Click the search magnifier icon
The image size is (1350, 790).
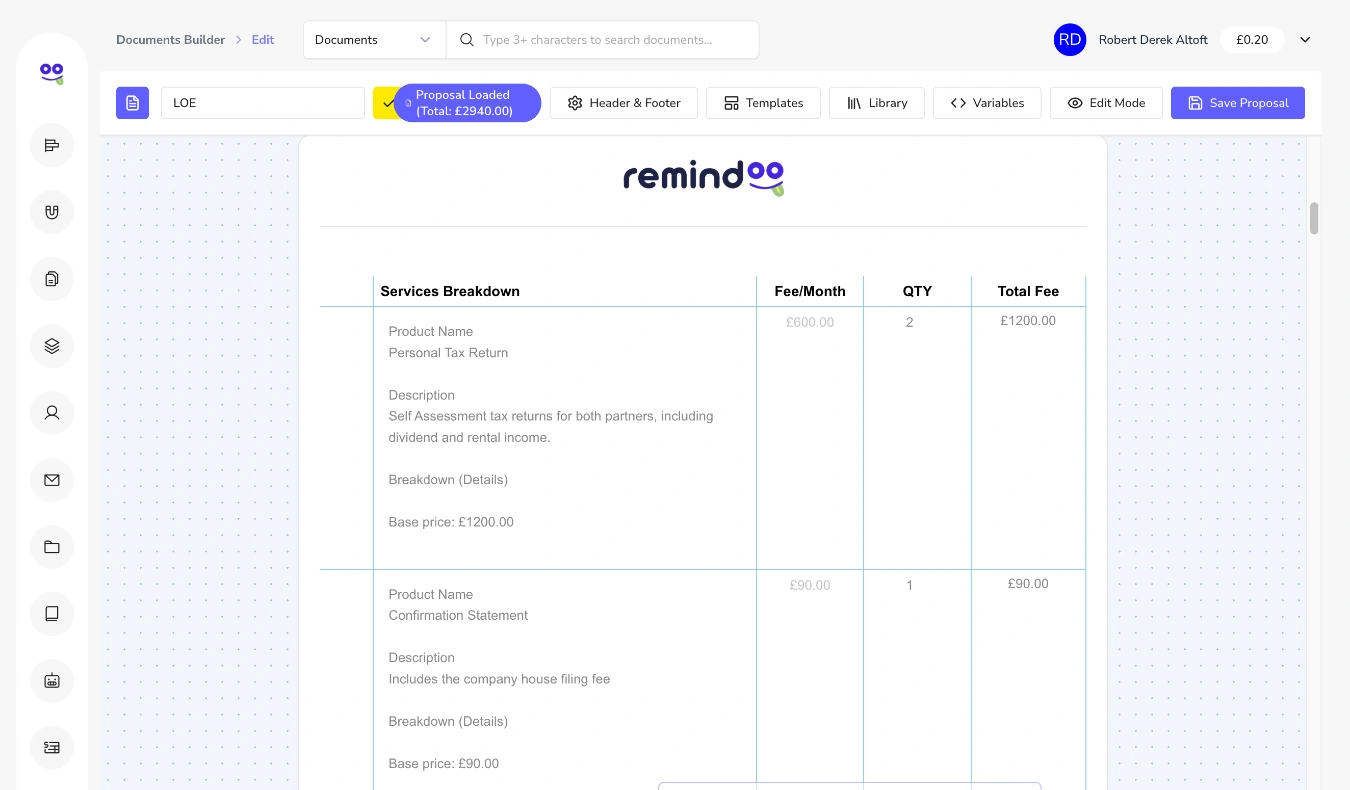tap(467, 40)
